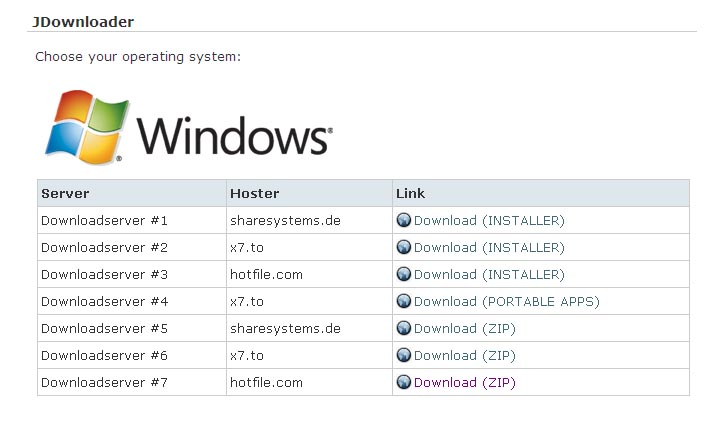The width and height of the screenshot is (725, 424).
Task: Click globe icon for Downloadserver #2
Action: (404, 247)
